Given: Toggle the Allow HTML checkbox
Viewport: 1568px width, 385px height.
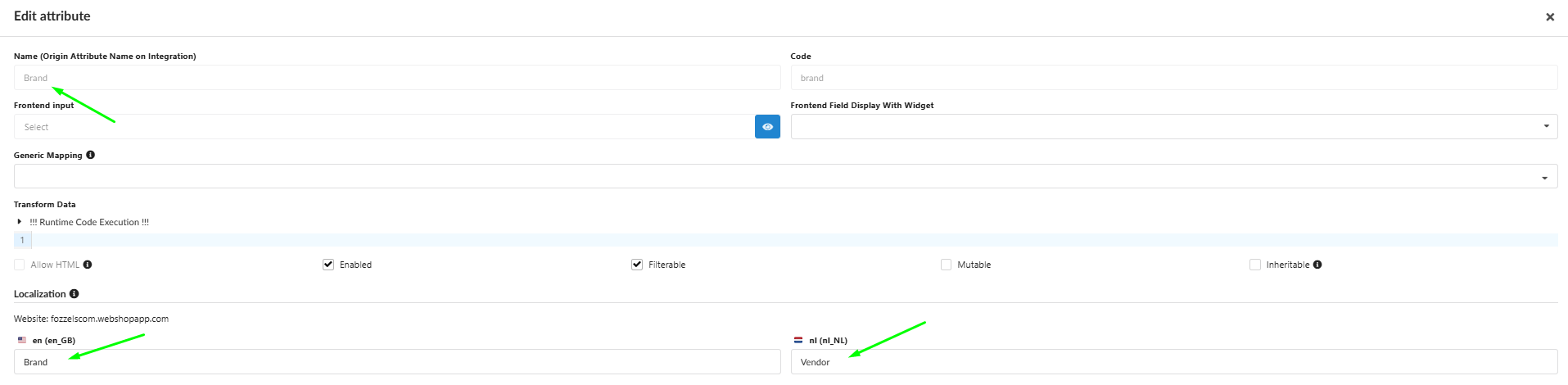Looking at the screenshot, I should pyautogui.click(x=20, y=265).
